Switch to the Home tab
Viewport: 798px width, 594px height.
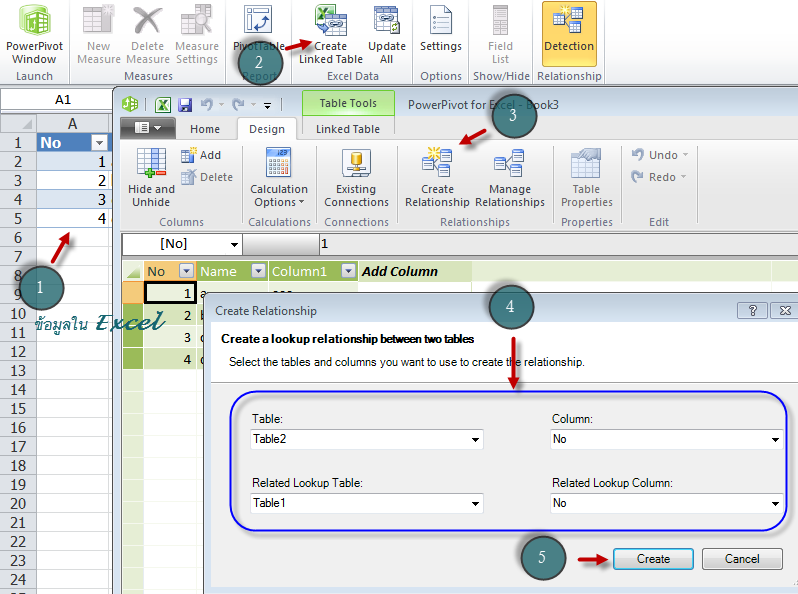[205, 129]
